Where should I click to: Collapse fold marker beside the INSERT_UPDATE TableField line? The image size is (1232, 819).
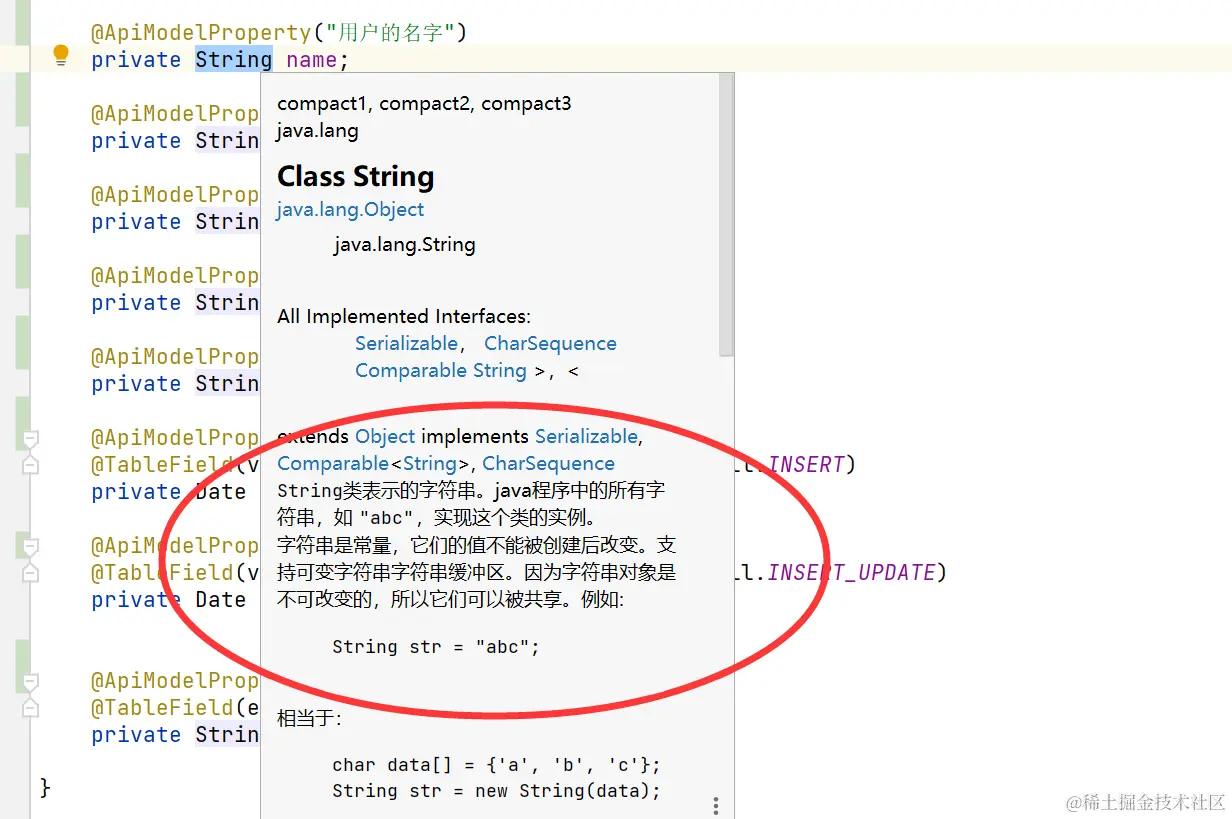point(30,573)
